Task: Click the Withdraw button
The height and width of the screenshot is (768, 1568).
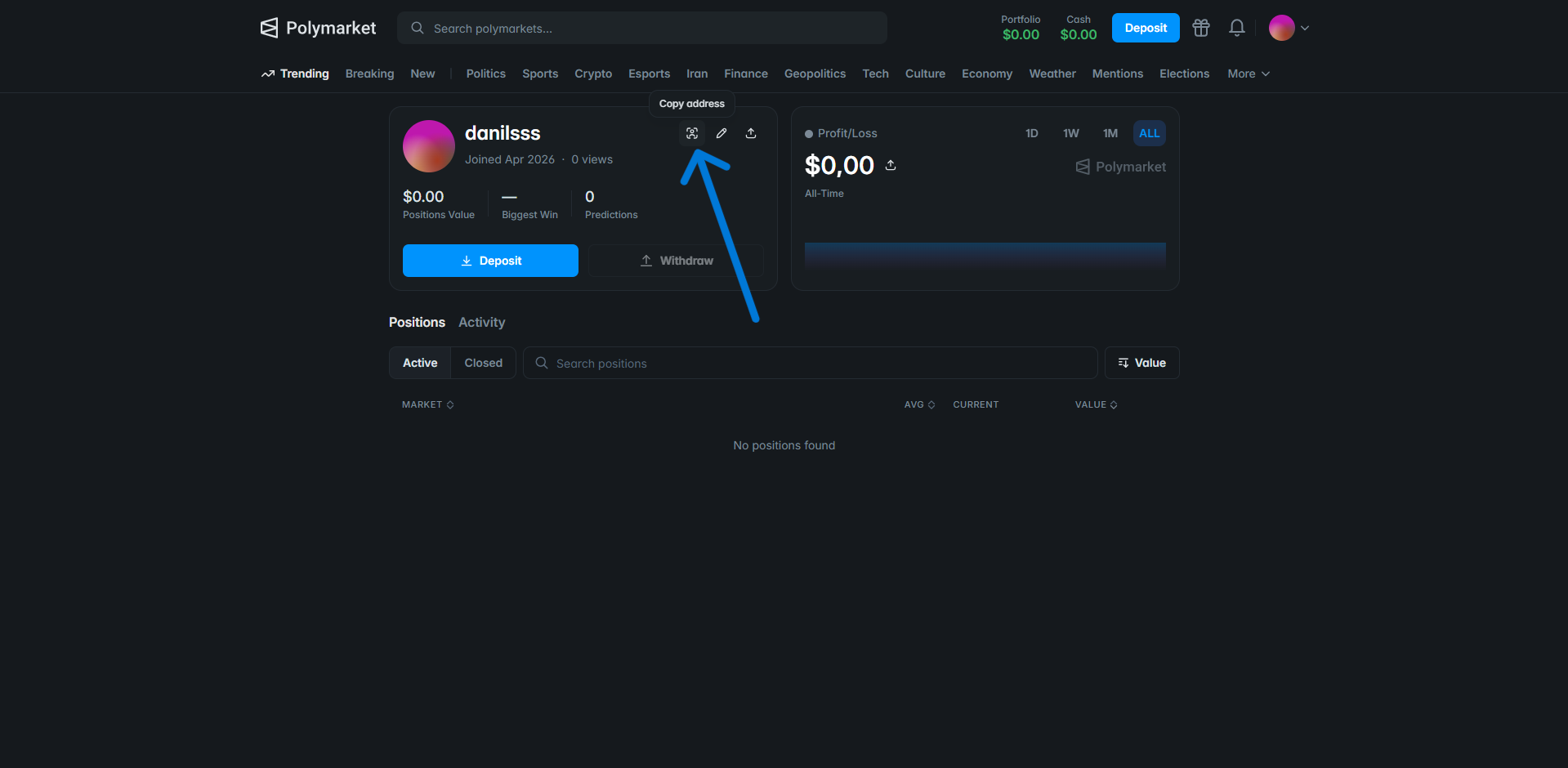Action: pyautogui.click(x=676, y=261)
